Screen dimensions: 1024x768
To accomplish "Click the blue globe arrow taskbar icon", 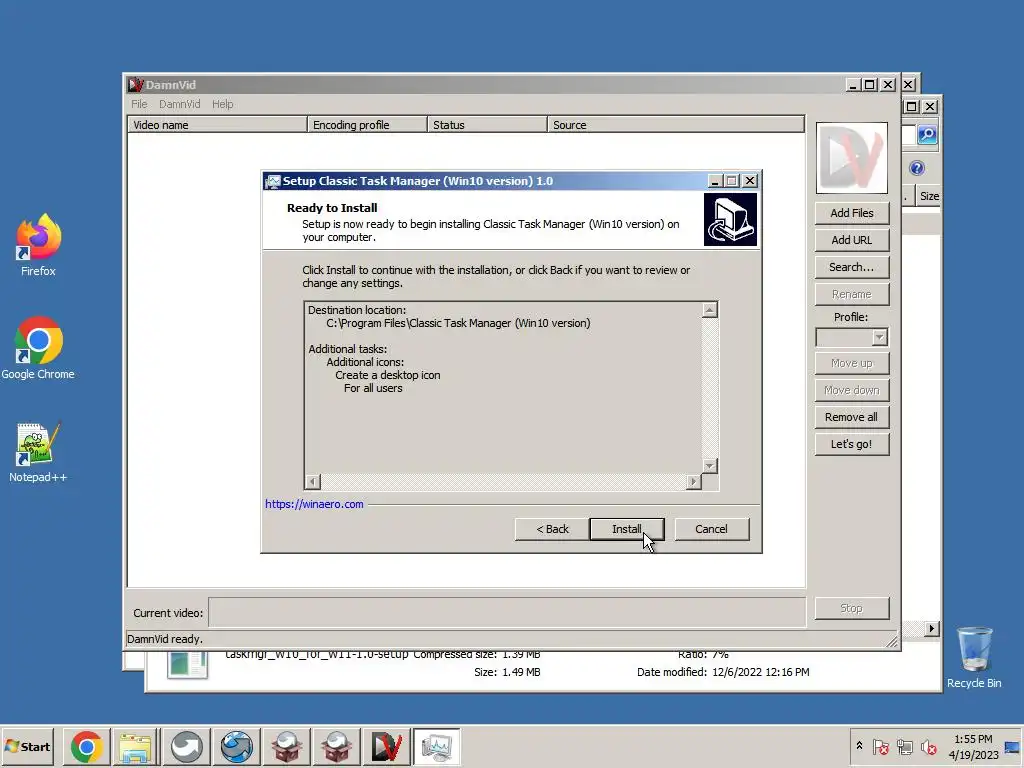I will click(x=236, y=746).
